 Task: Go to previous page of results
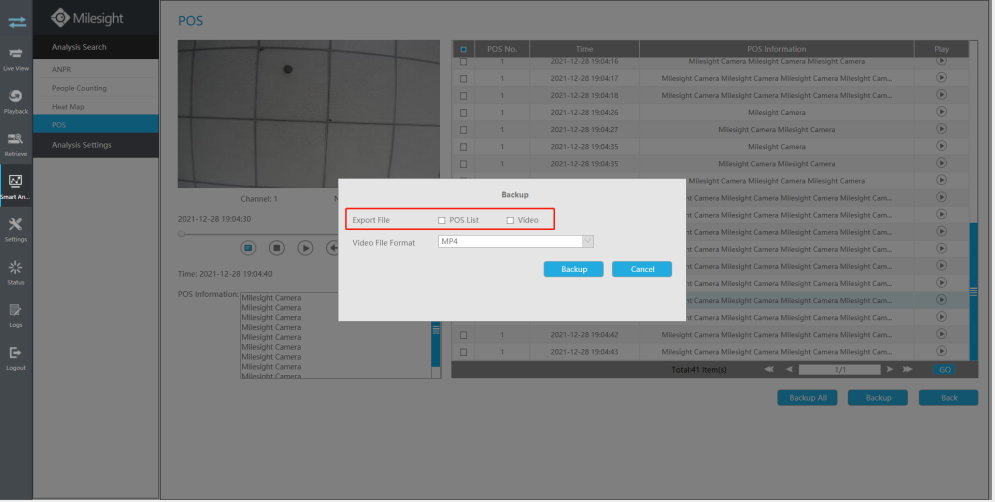(789, 369)
